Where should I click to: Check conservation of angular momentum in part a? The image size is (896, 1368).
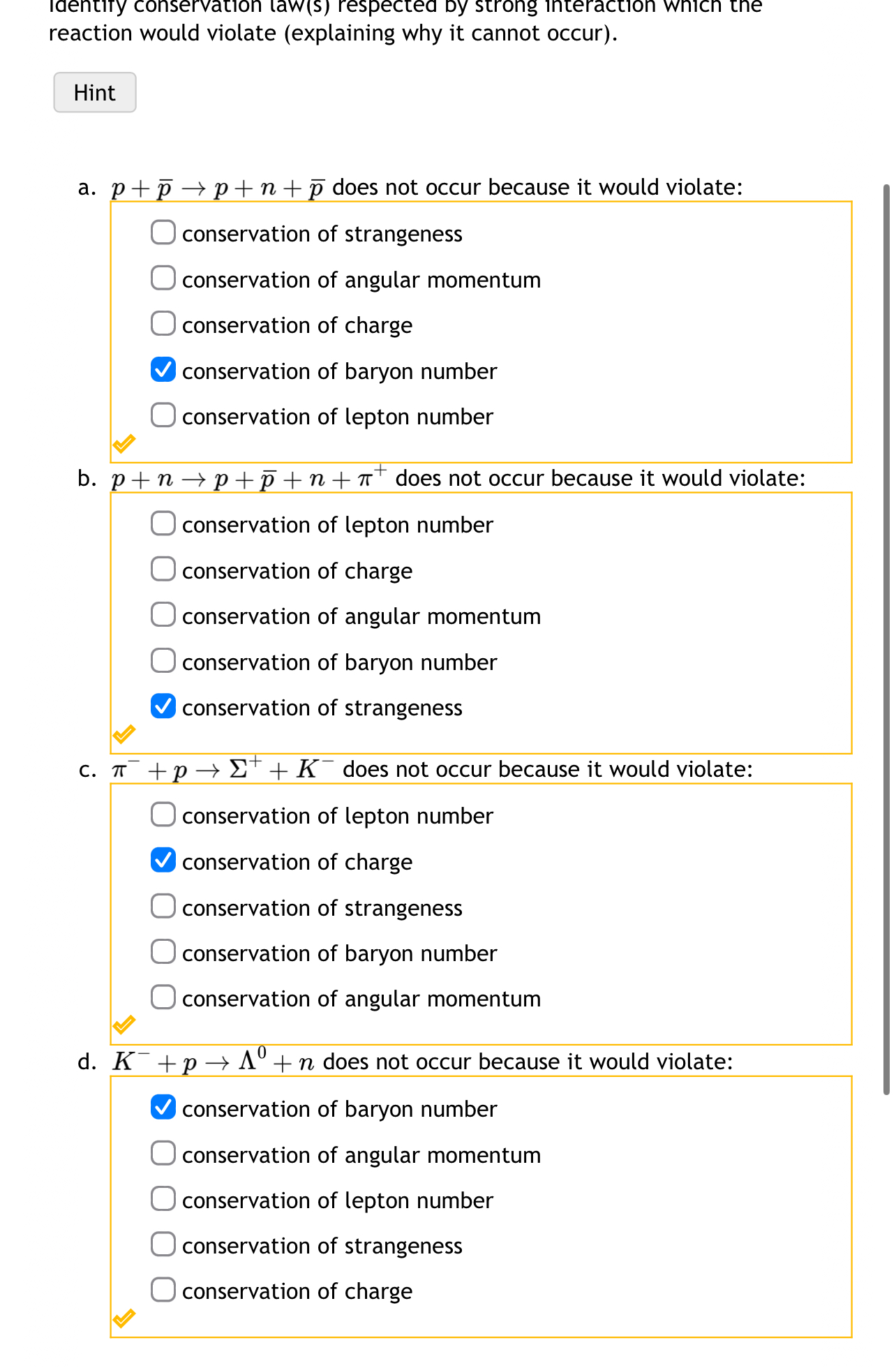click(163, 278)
